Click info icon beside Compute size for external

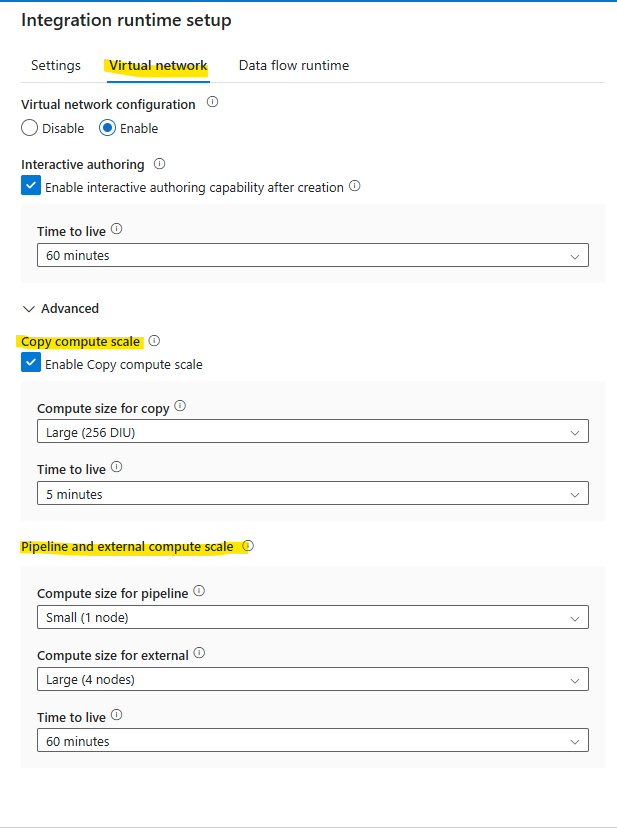click(199, 654)
